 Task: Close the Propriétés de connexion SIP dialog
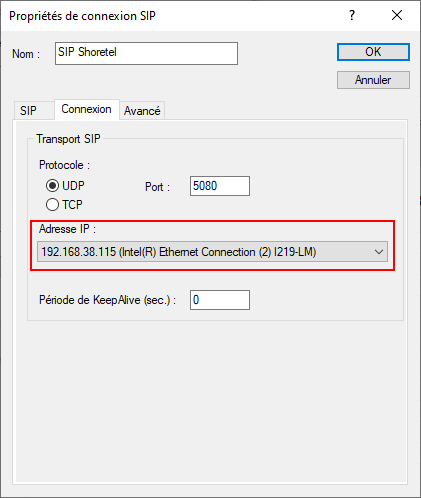(x=397, y=15)
